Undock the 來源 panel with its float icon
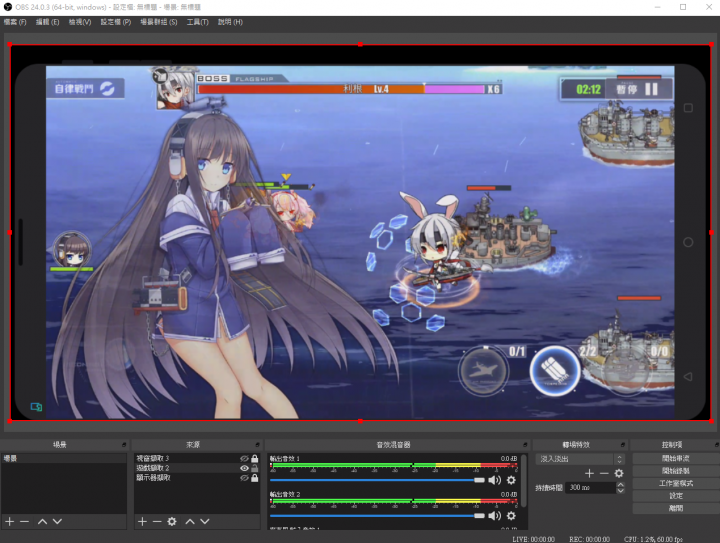This screenshot has height=543, width=720. 257,445
